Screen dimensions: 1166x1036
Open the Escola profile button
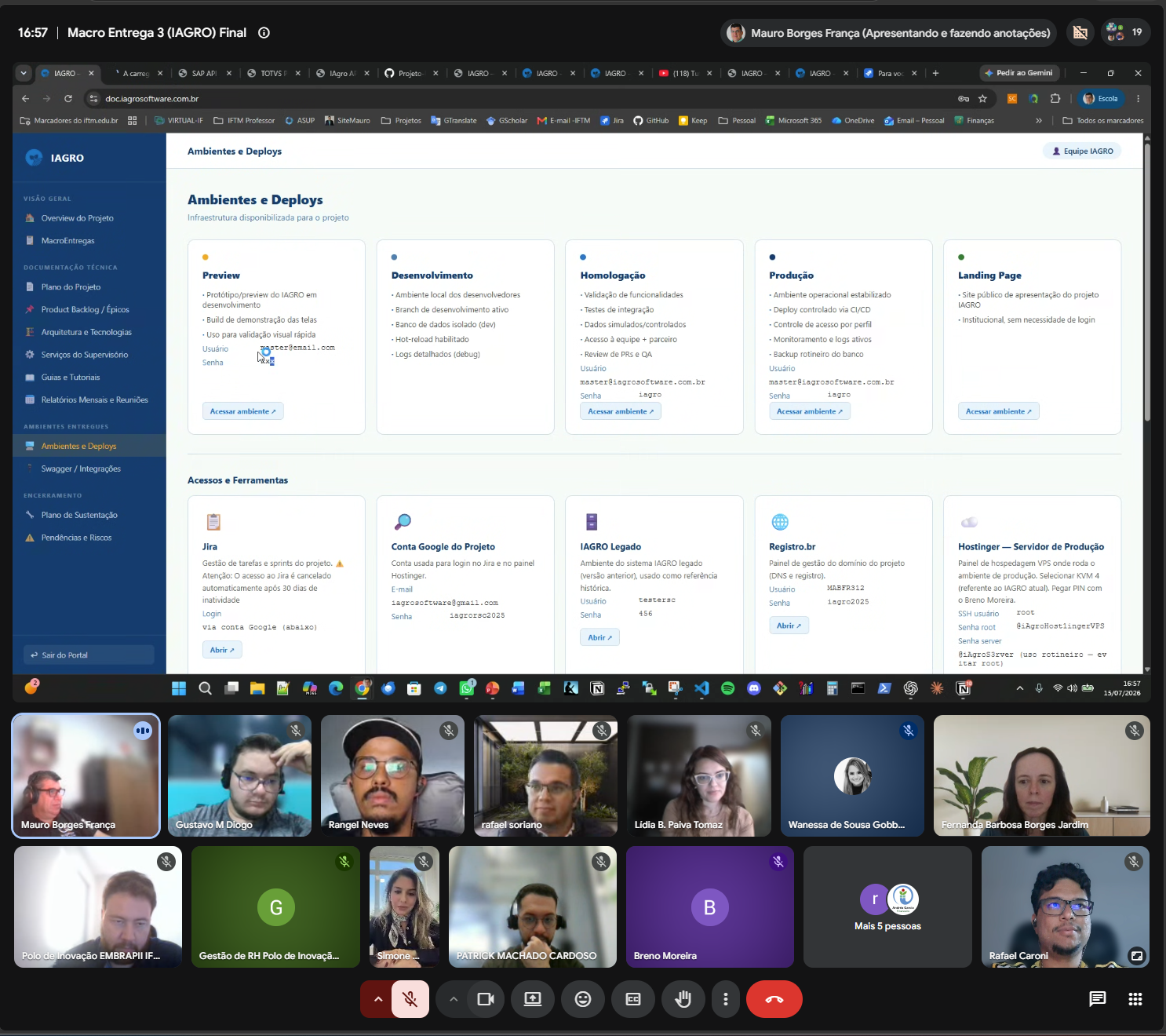pyautogui.click(x=1101, y=99)
